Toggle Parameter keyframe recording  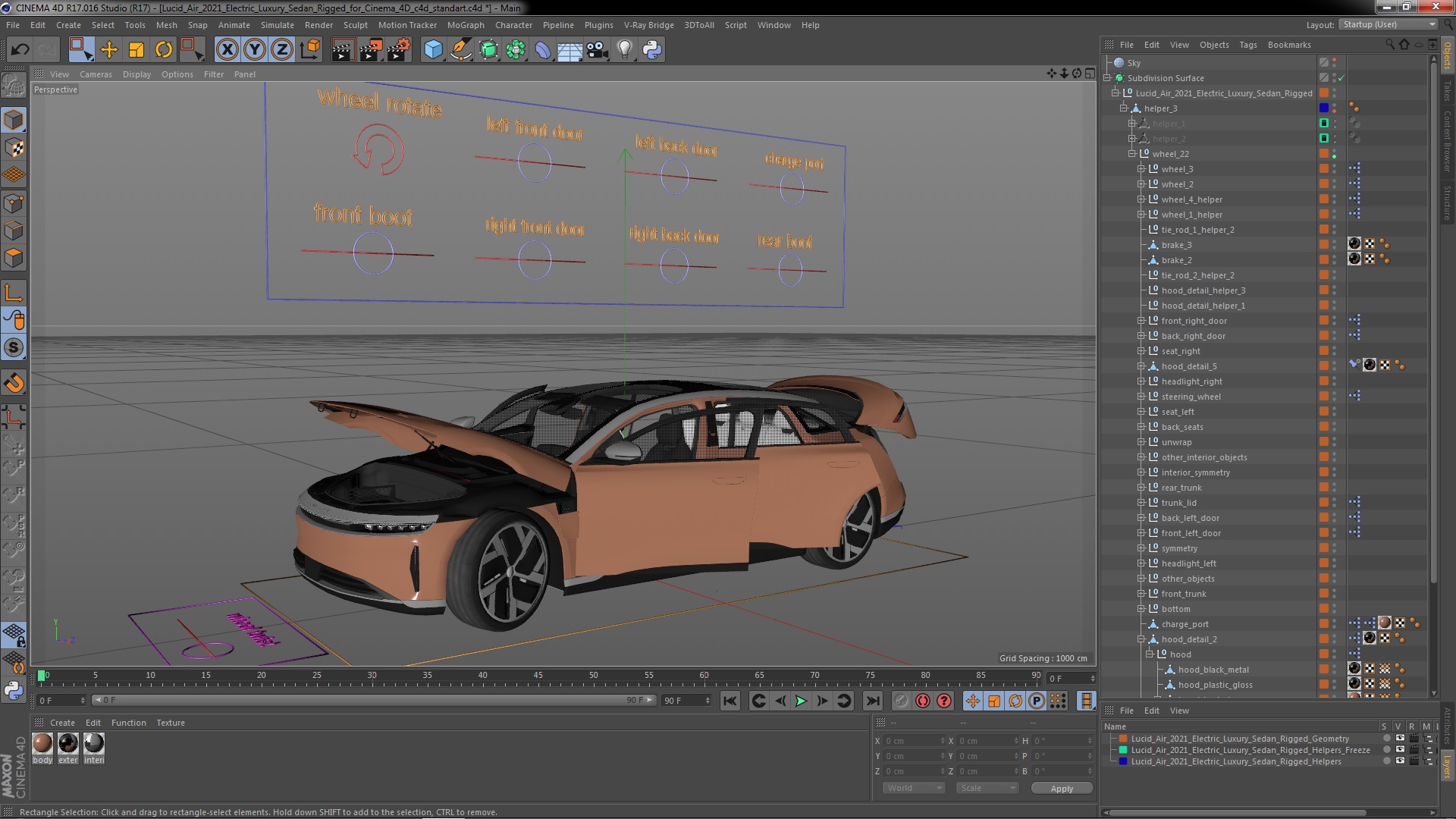(x=1036, y=701)
